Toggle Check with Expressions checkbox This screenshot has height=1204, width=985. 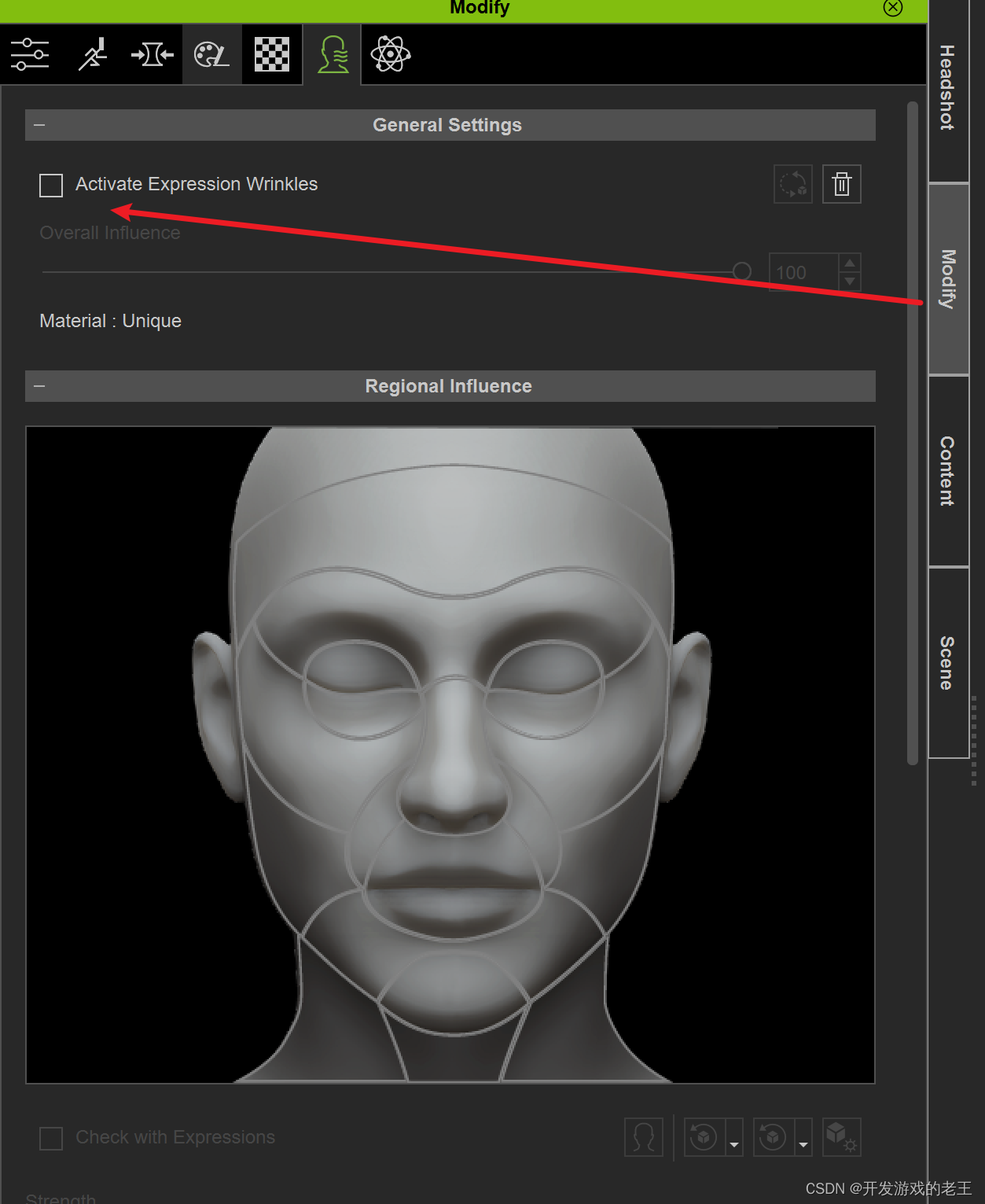pyautogui.click(x=51, y=1139)
